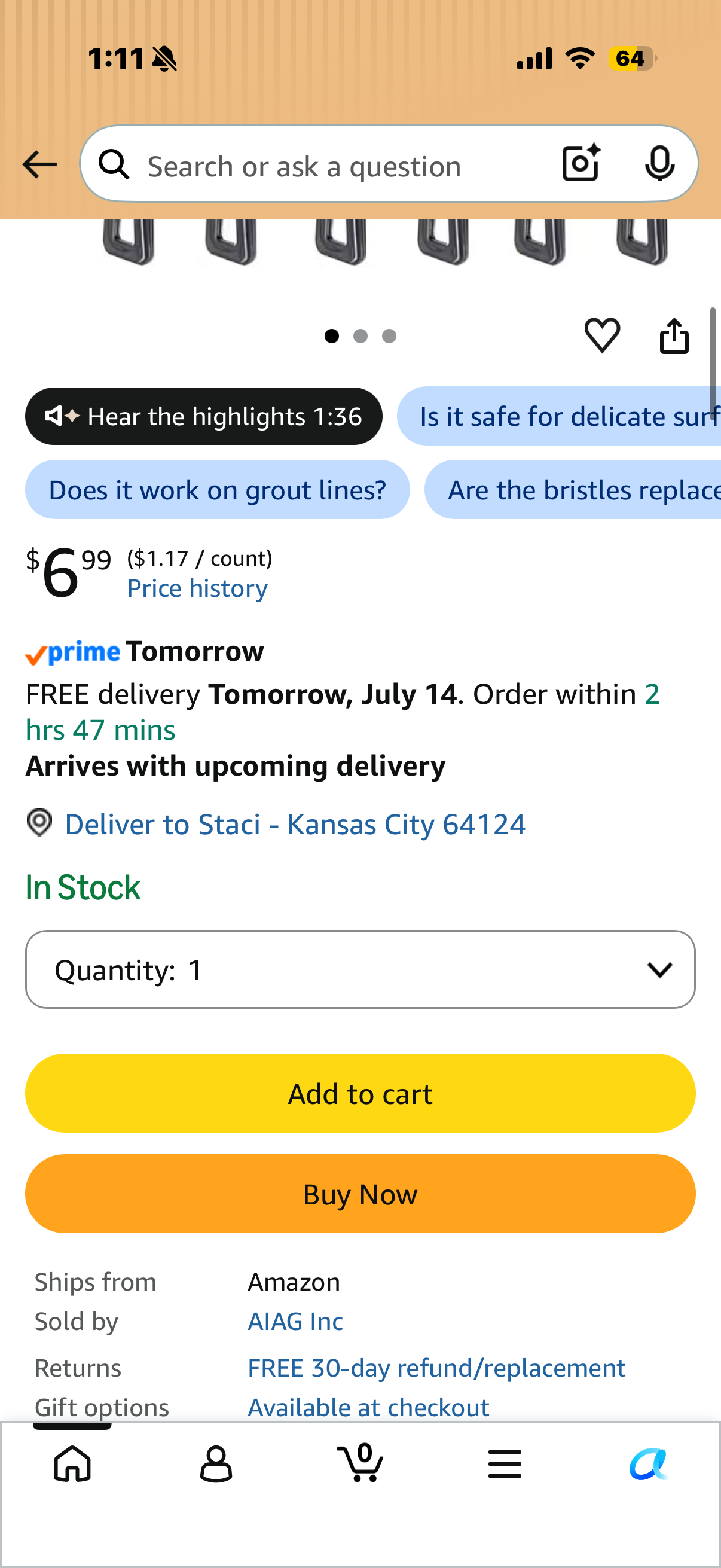The image size is (721, 1568).
Task: Tap the back arrow icon
Action: pyautogui.click(x=39, y=164)
